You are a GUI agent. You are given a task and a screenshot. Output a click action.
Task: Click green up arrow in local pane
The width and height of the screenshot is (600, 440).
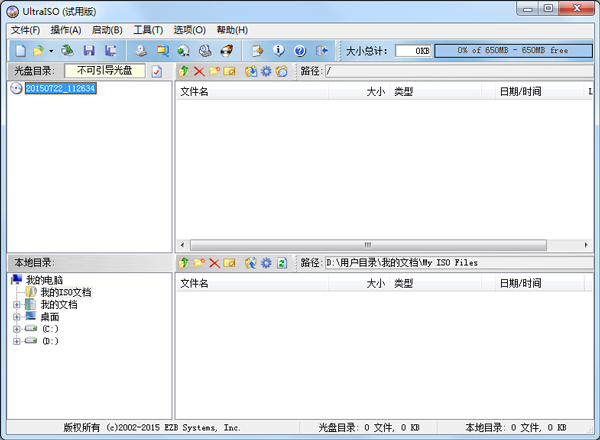tap(183, 263)
